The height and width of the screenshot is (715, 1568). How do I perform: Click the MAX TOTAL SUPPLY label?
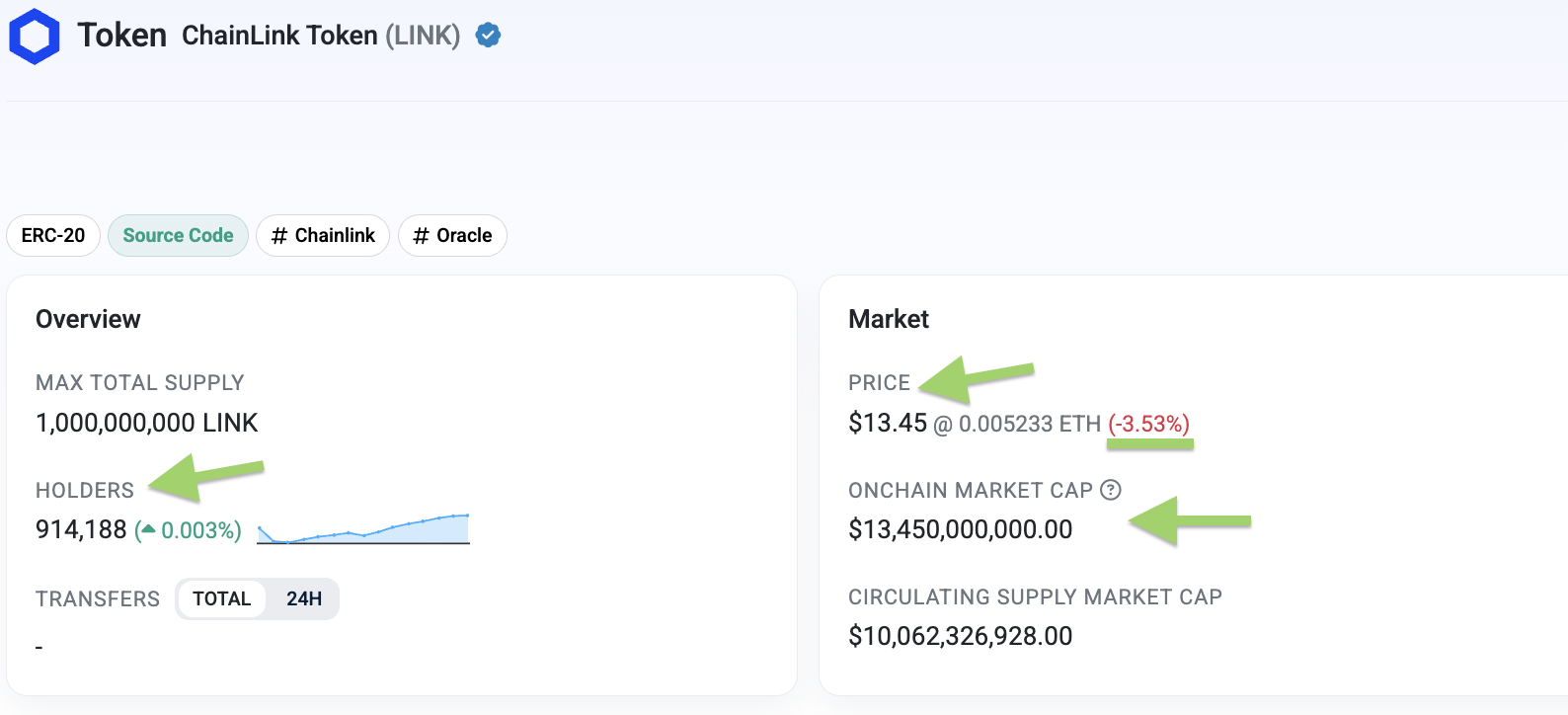pyautogui.click(x=139, y=382)
